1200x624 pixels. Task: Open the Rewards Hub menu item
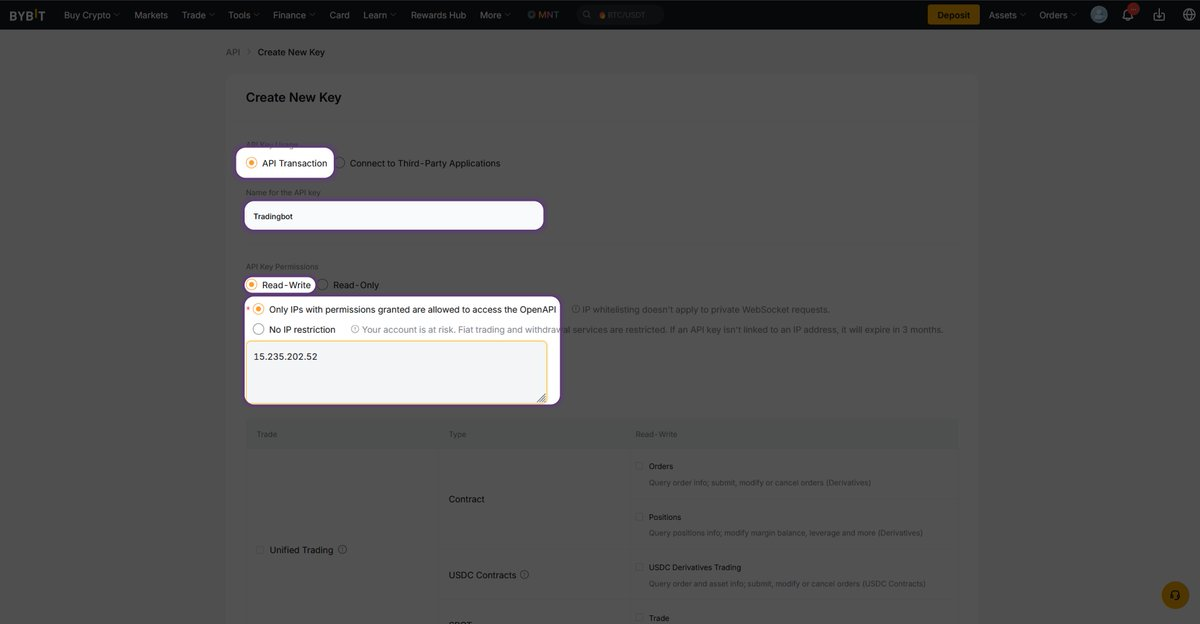point(438,15)
